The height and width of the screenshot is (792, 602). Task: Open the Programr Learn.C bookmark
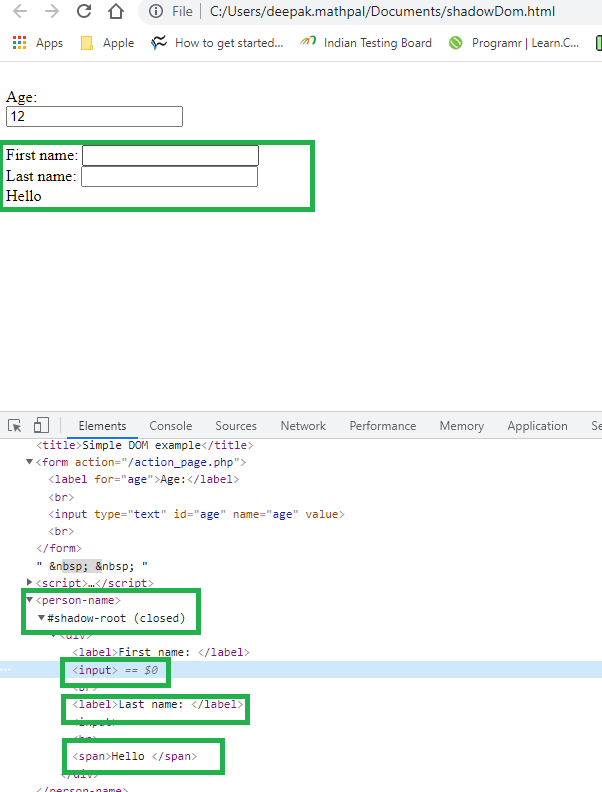click(513, 43)
